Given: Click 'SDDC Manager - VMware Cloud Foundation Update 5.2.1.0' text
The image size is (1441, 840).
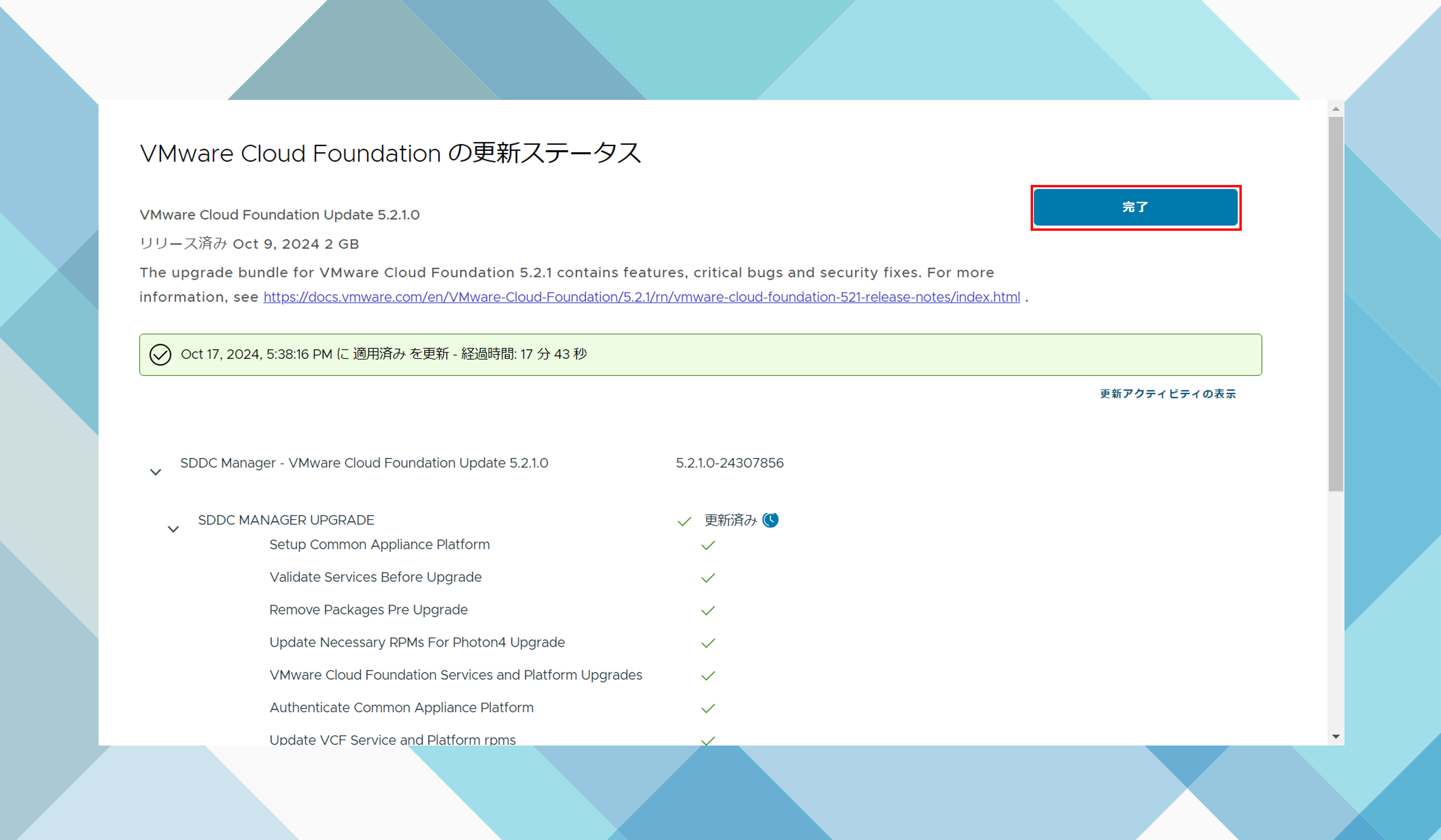Looking at the screenshot, I should click(364, 463).
